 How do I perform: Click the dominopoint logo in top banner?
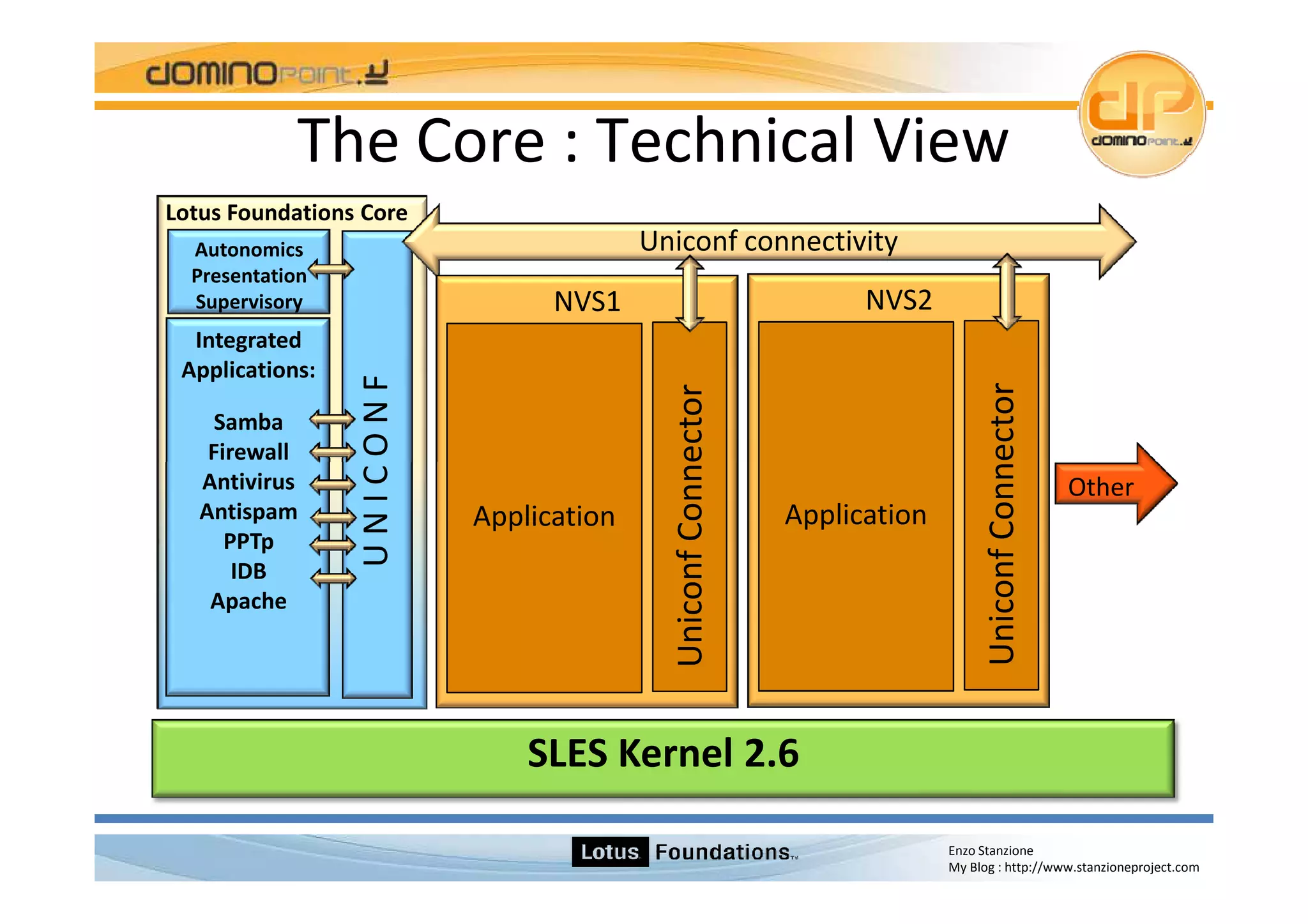click(x=267, y=73)
